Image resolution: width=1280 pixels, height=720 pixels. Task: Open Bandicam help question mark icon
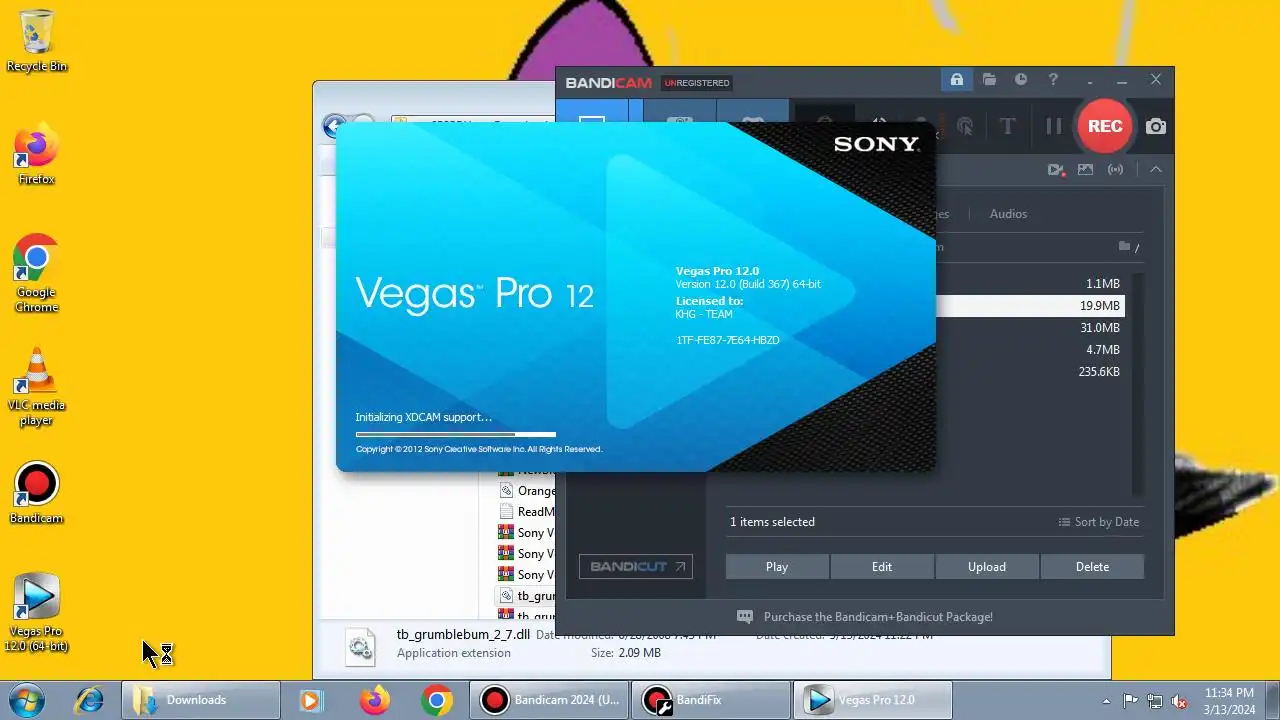(x=1053, y=80)
